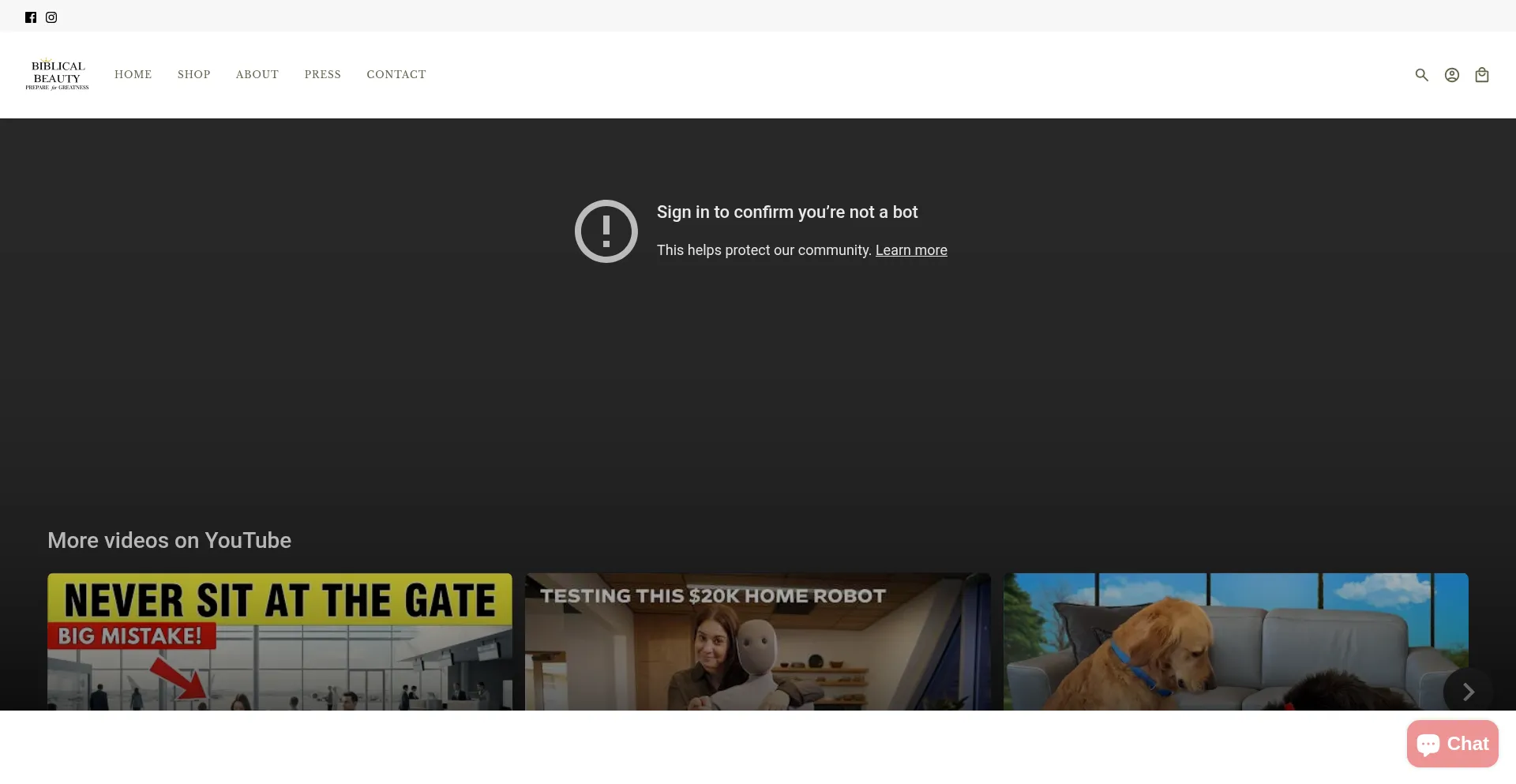Go to the Home menu item
The image size is (1516, 784).
tap(133, 75)
